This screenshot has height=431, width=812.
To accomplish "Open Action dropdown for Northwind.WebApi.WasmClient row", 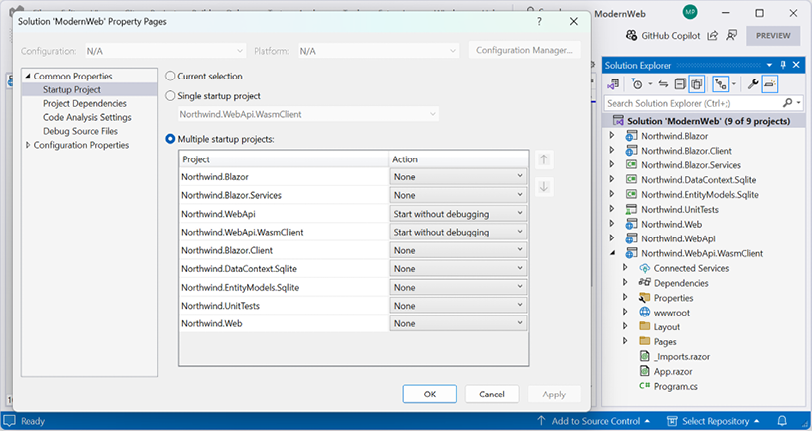I will click(458, 232).
